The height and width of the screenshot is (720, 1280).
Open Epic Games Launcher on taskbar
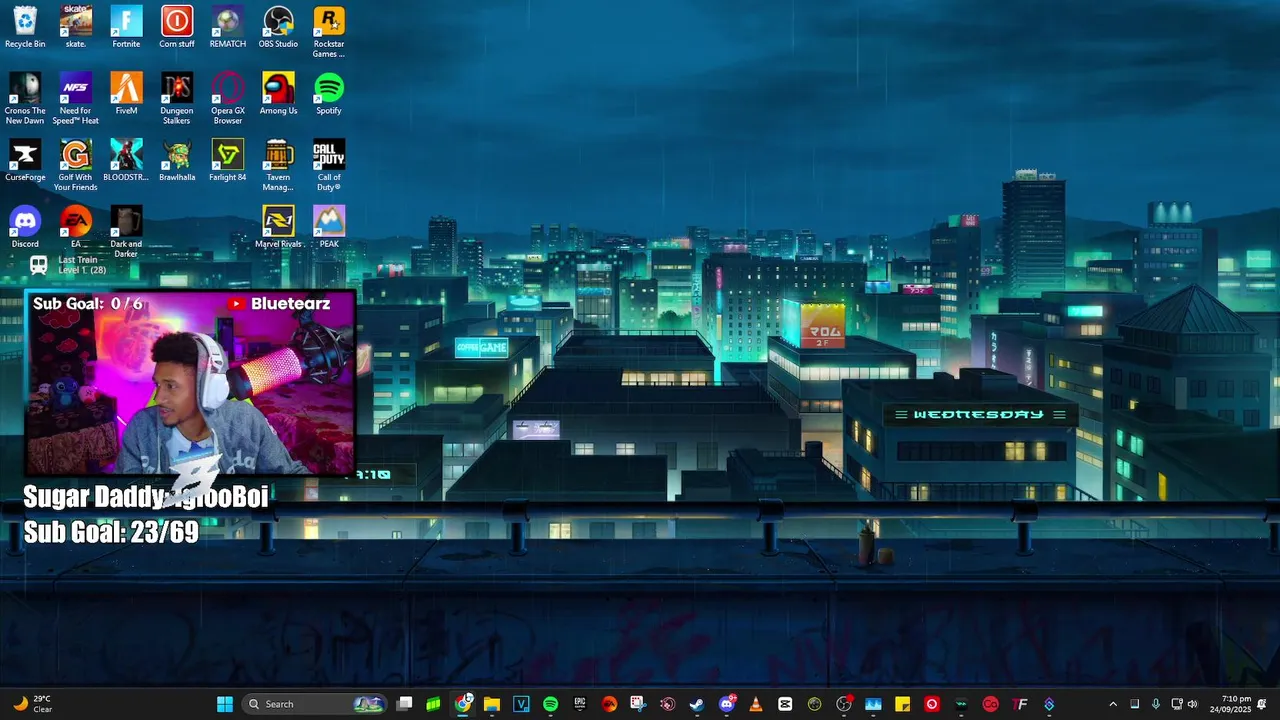point(579,704)
